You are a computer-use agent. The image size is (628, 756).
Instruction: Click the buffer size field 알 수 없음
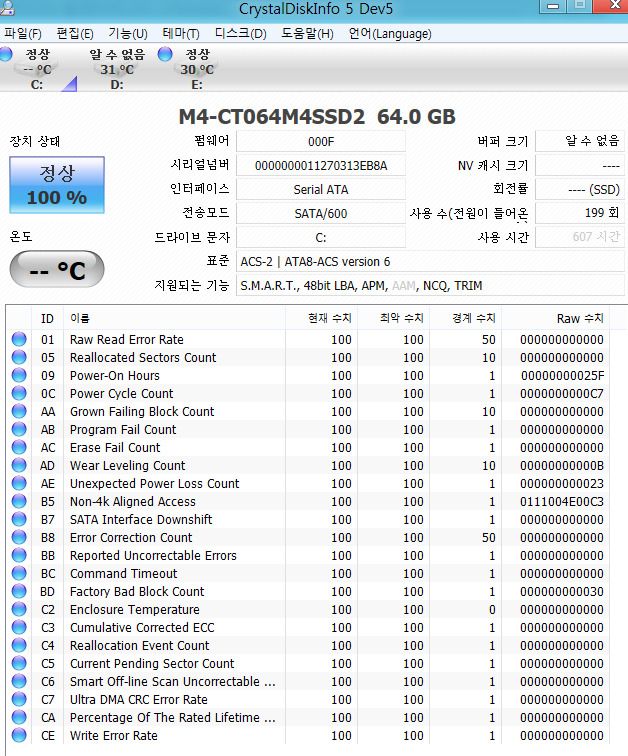pyautogui.click(x=580, y=141)
